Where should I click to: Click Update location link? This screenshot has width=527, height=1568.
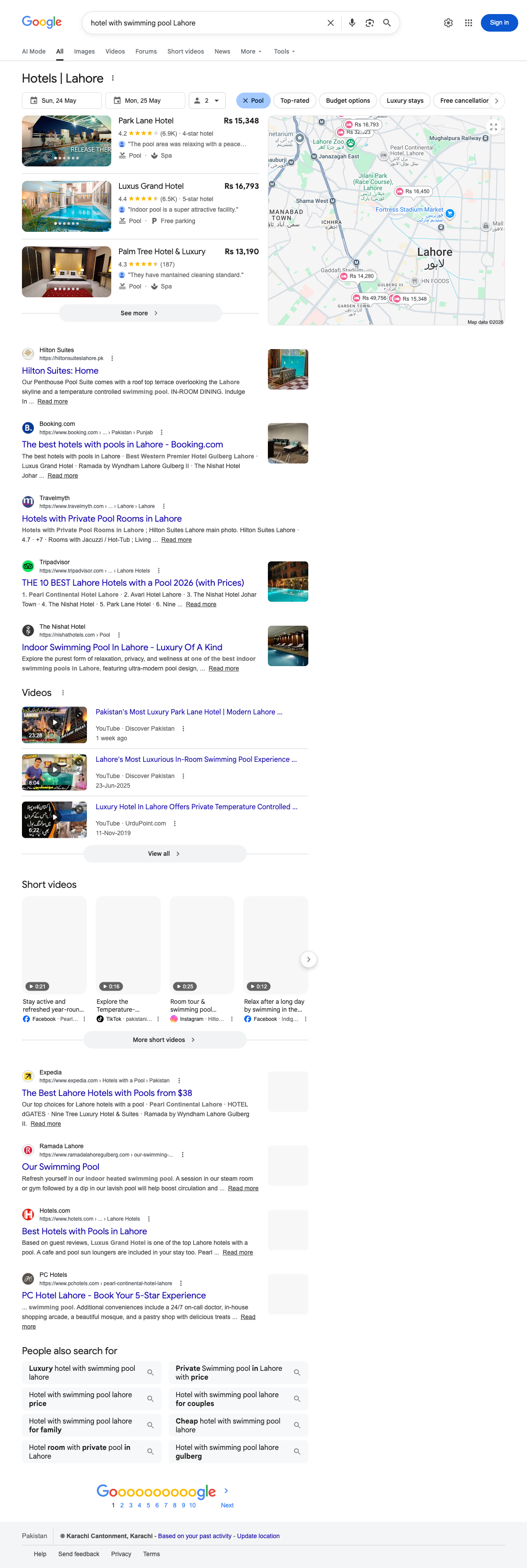258,1536
